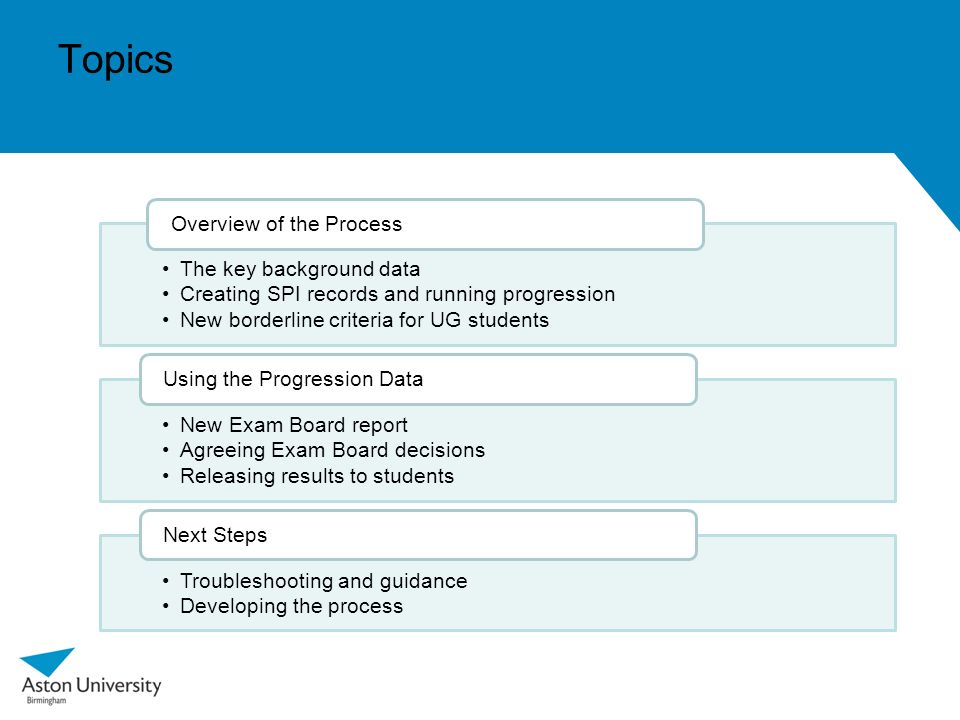This screenshot has width=960, height=720.
Task: Select 'Agreeing Exam Board decisions' text
Action: tap(332, 450)
